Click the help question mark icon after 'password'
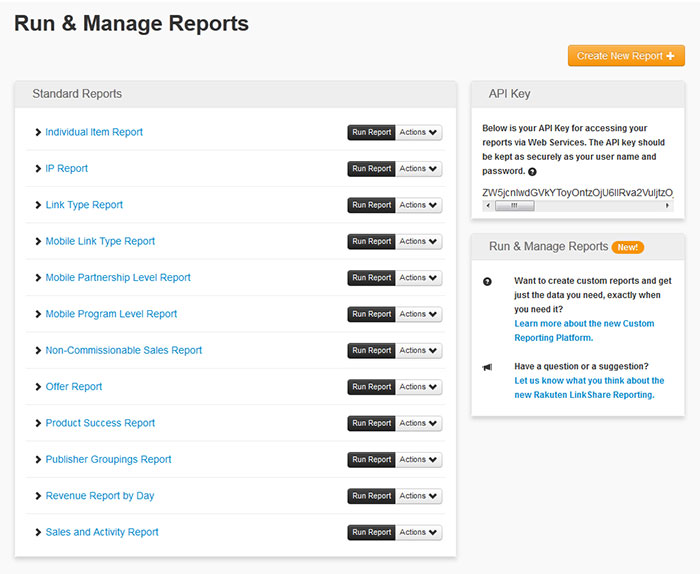This screenshot has height=574, width=700. 532,172
